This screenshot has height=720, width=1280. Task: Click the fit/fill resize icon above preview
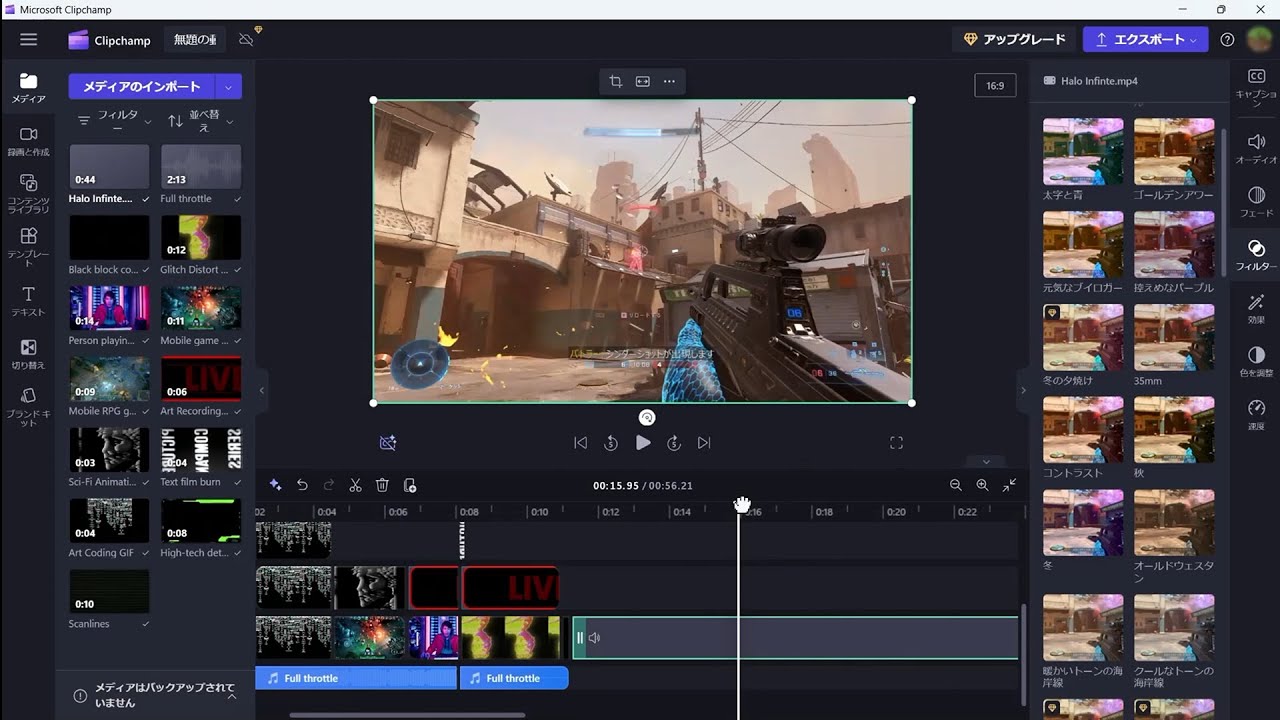[643, 81]
